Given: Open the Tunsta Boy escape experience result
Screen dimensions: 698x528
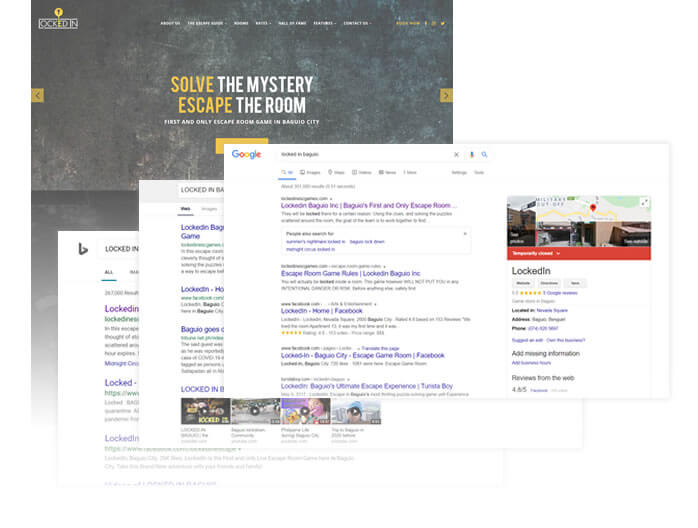Looking at the screenshot, I should point(367,386).
